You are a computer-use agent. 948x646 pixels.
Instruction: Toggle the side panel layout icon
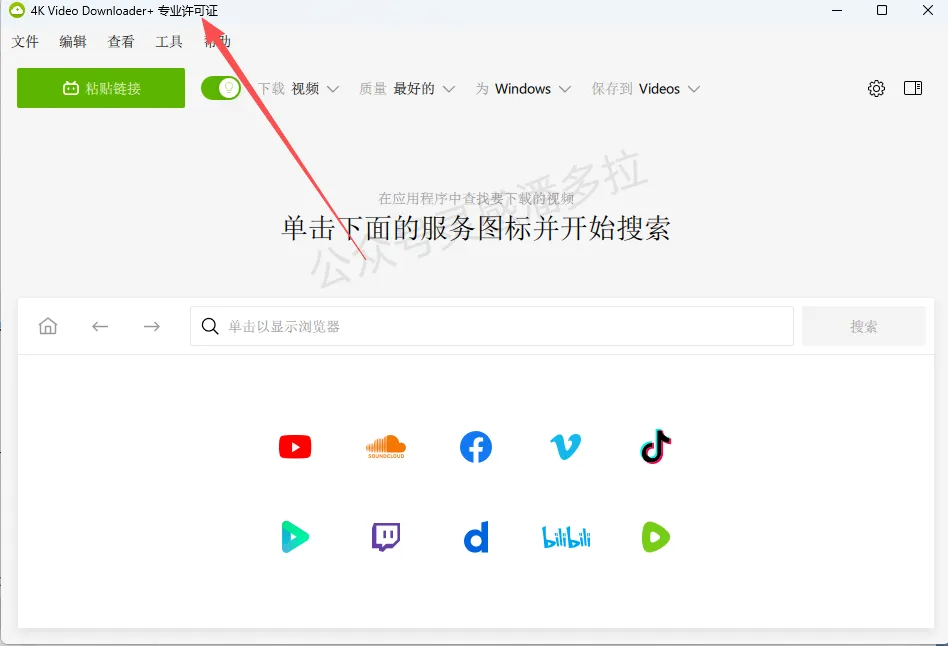913,88
